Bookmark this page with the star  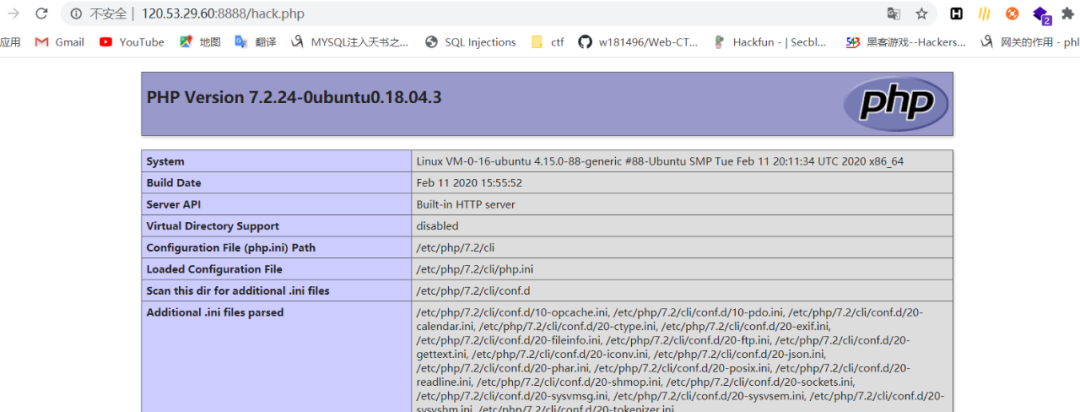click(x=922, y=14)
